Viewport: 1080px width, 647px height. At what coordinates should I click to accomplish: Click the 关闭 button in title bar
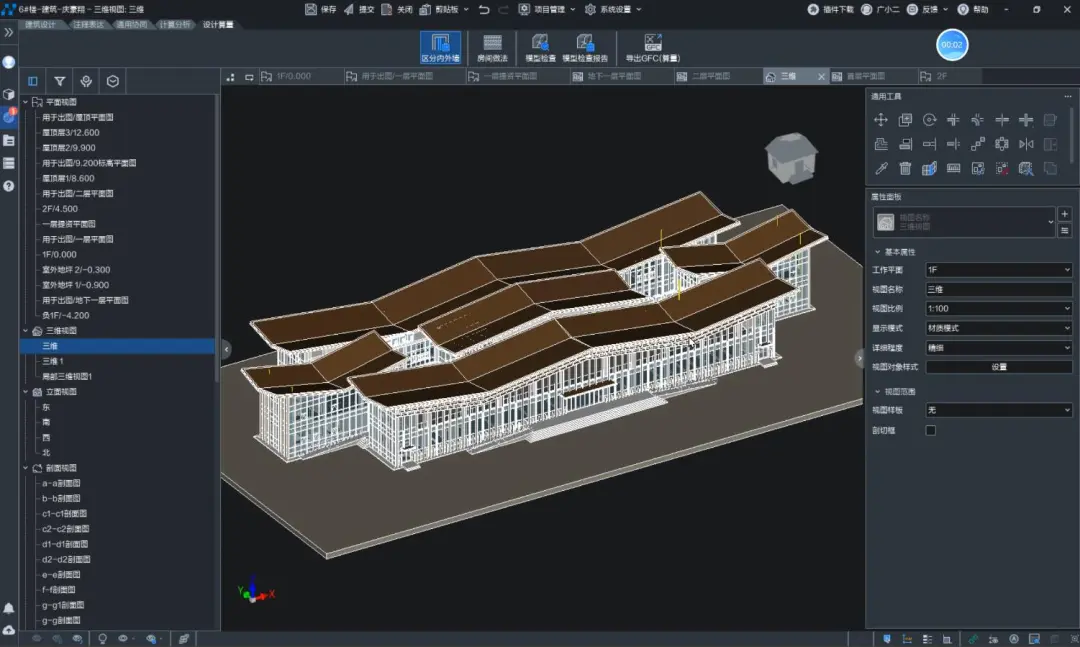point(397,10)
